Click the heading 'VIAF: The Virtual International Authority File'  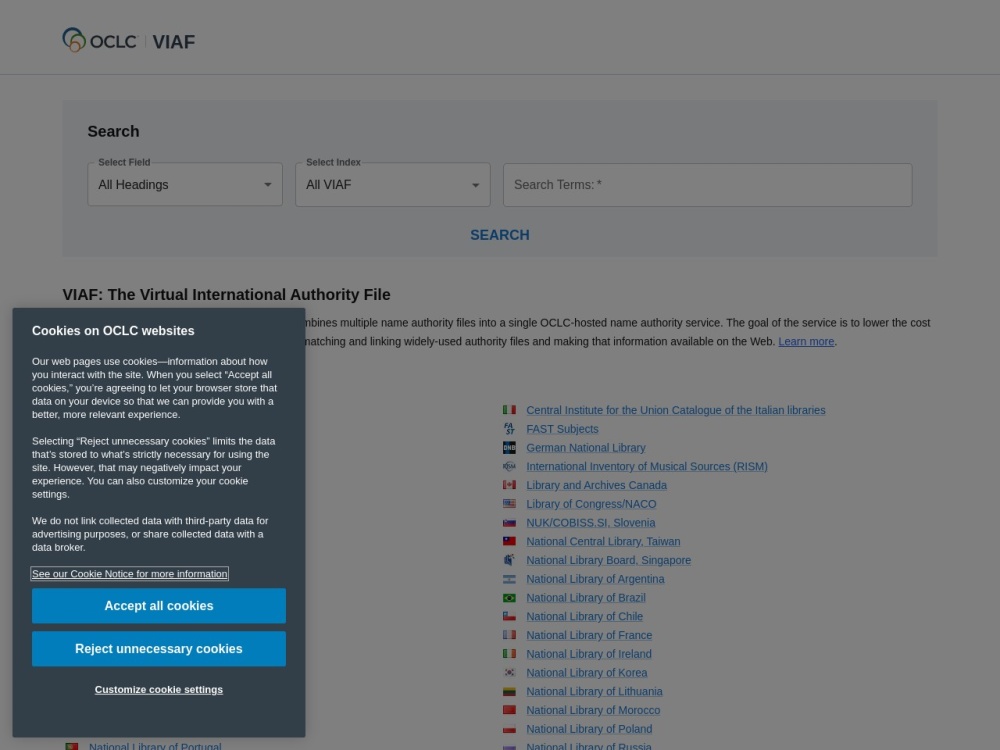pyautogui.click(x=226, y=295)
